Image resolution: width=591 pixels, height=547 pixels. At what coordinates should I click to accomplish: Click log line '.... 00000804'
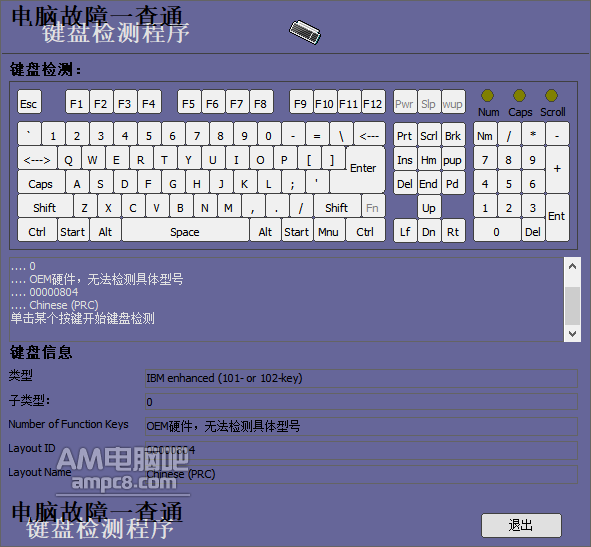click(x=44, y=292)
